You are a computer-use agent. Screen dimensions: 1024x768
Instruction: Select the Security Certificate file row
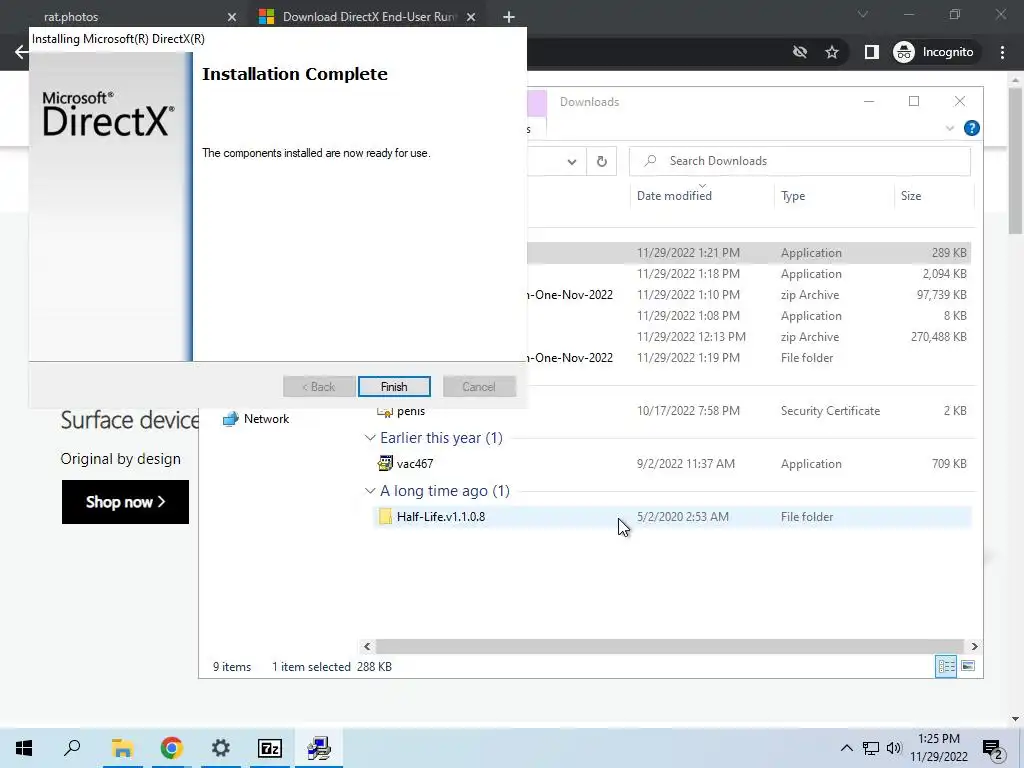672,411
